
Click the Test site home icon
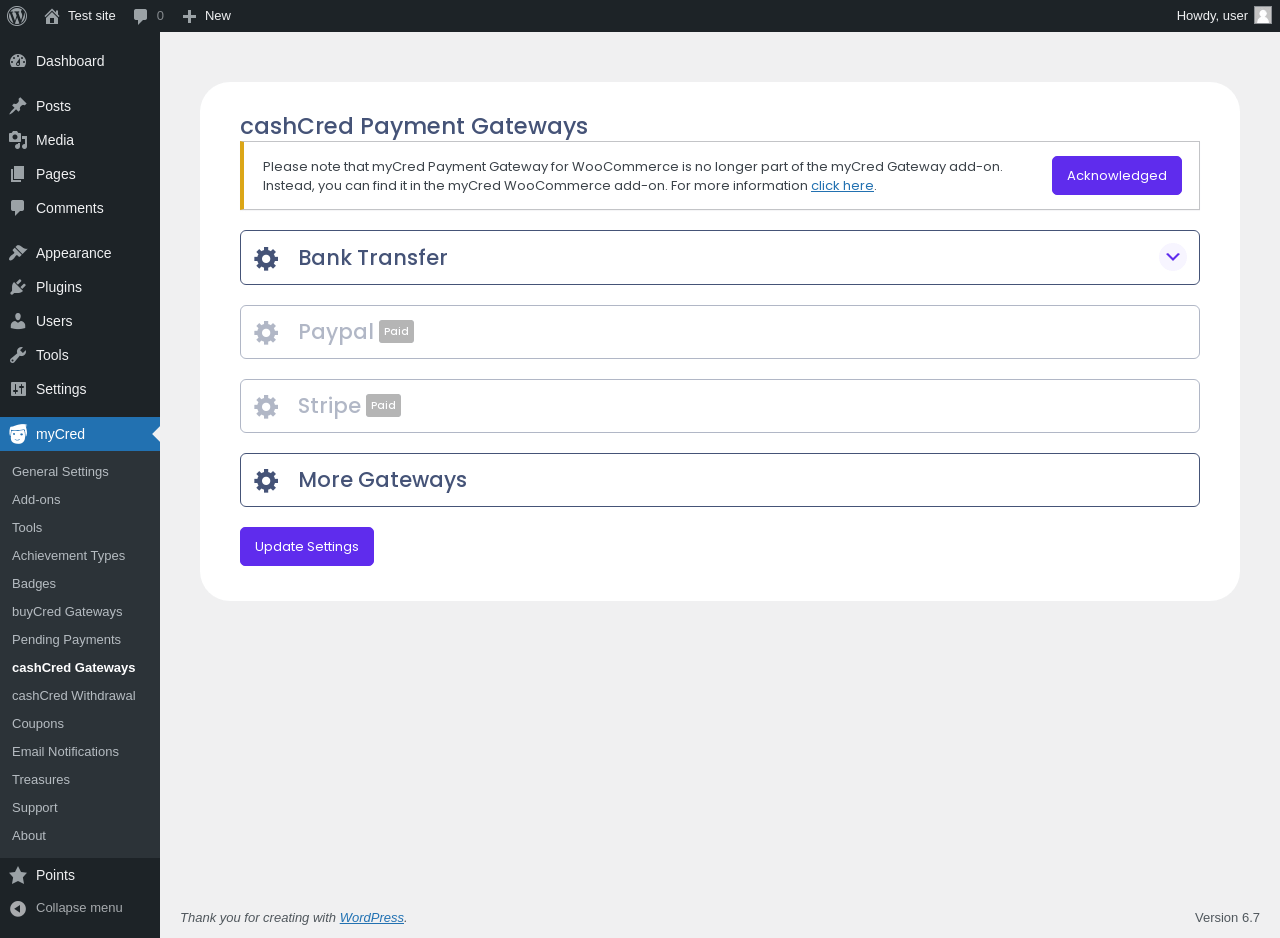[x=52, y=16]
